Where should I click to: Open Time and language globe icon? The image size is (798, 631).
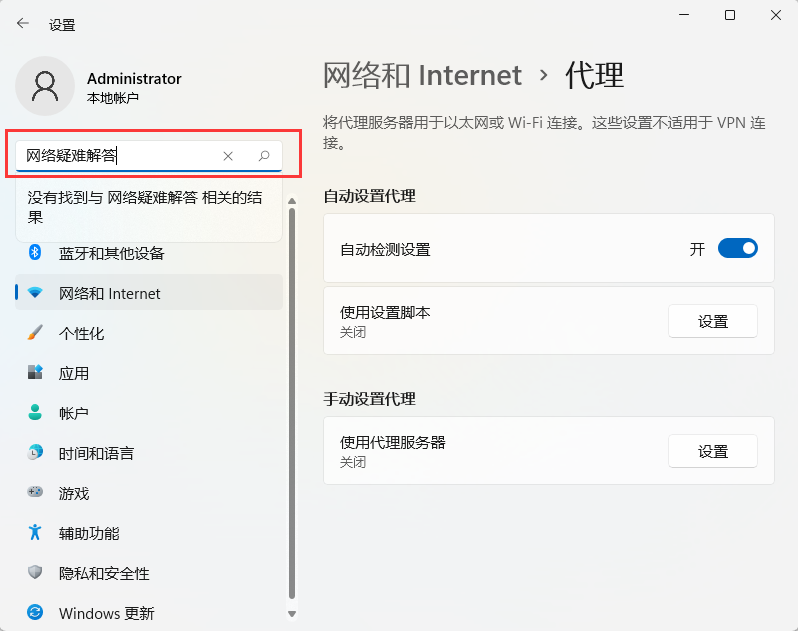coord(35,453)
